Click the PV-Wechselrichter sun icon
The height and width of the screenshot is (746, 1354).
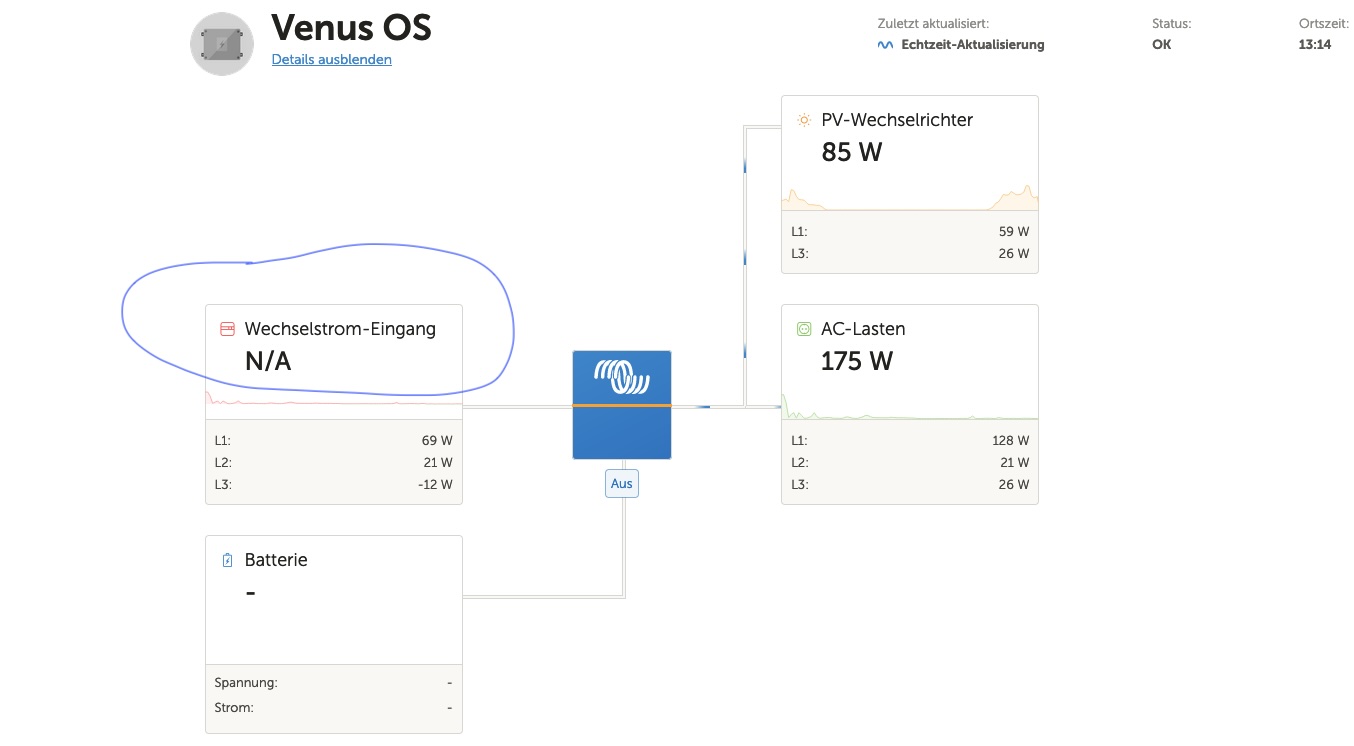coord(804,120)
